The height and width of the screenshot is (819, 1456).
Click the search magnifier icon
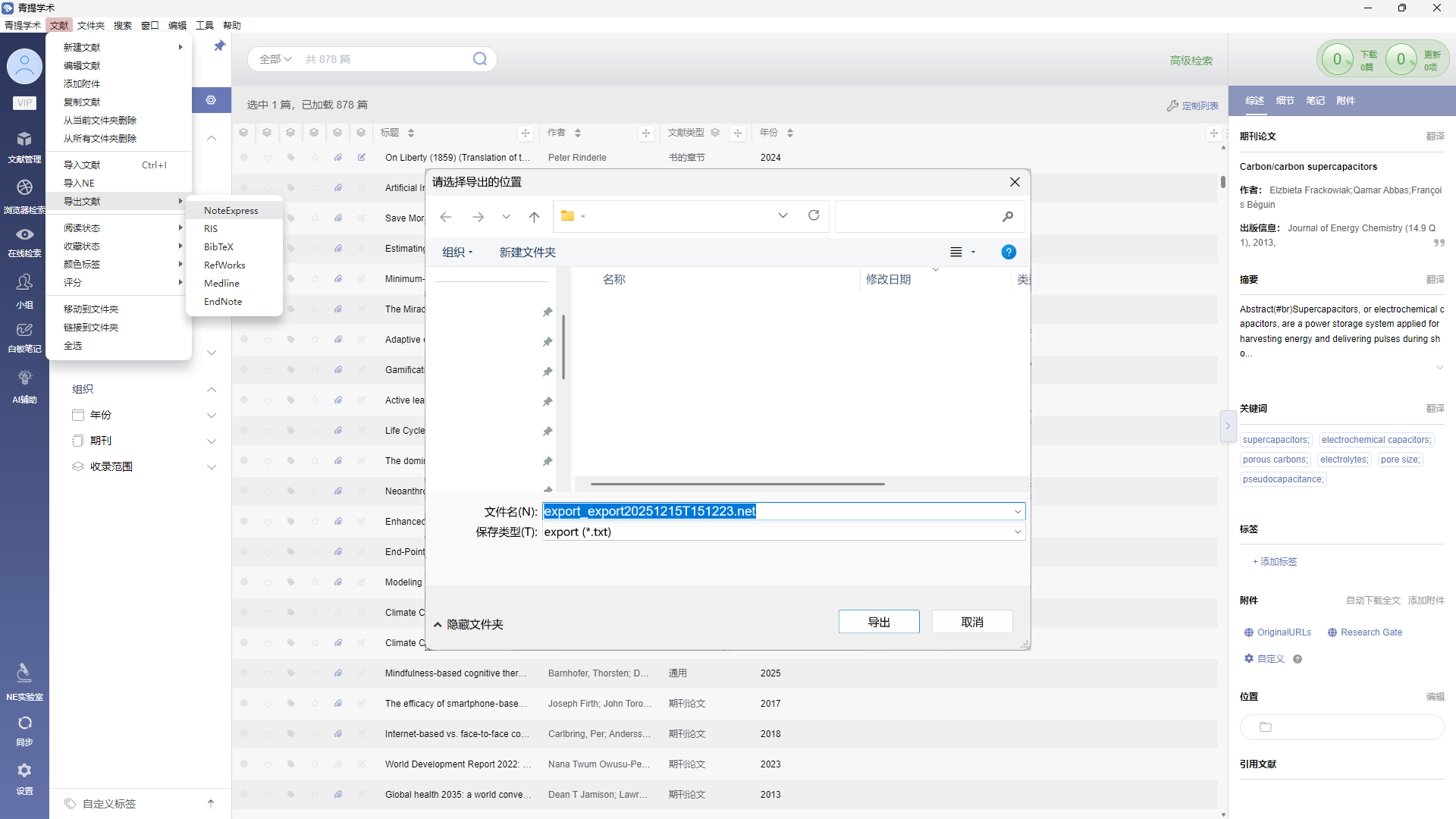[x=480, y=59]
